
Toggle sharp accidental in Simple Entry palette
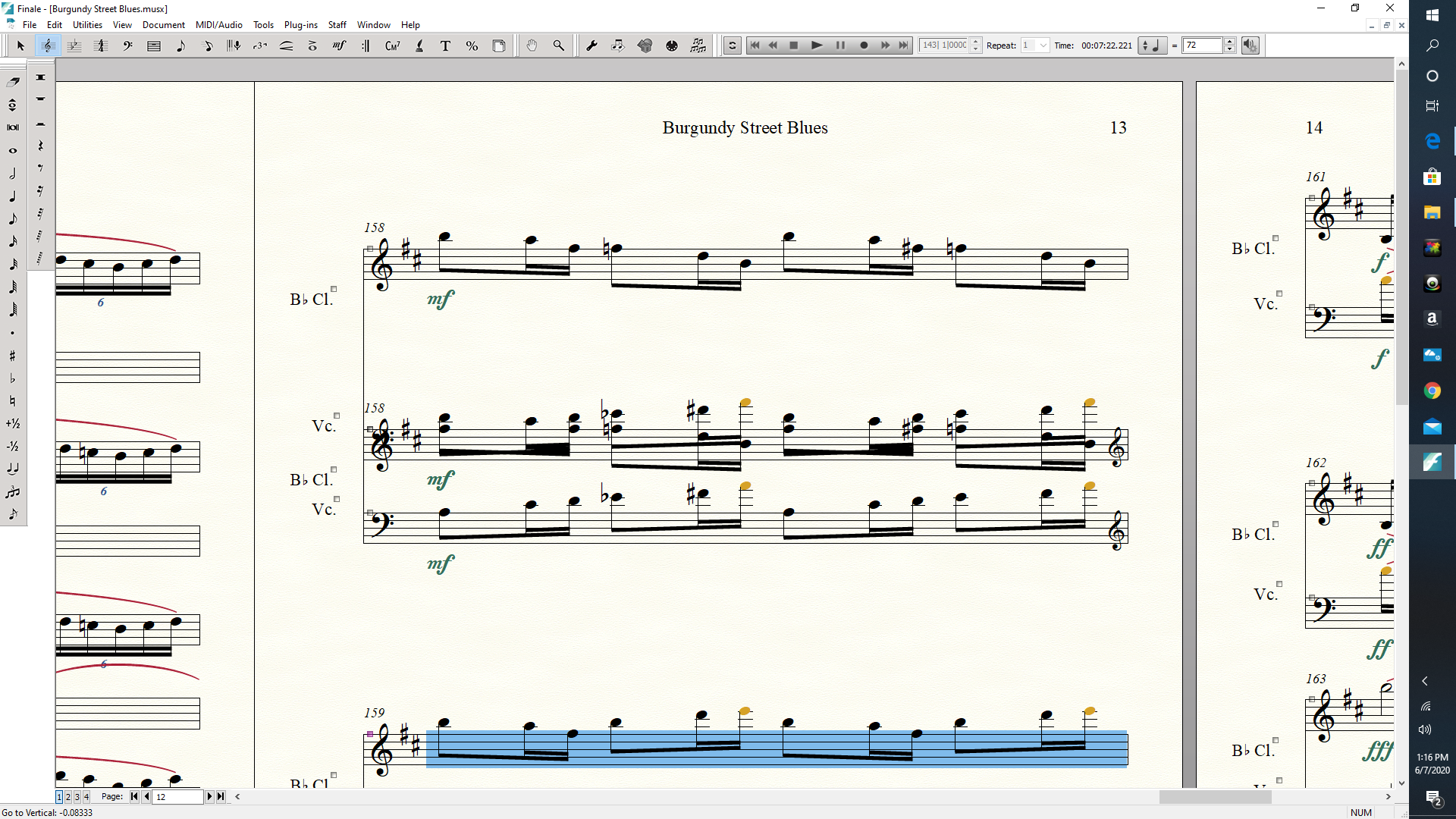[12, 356]
